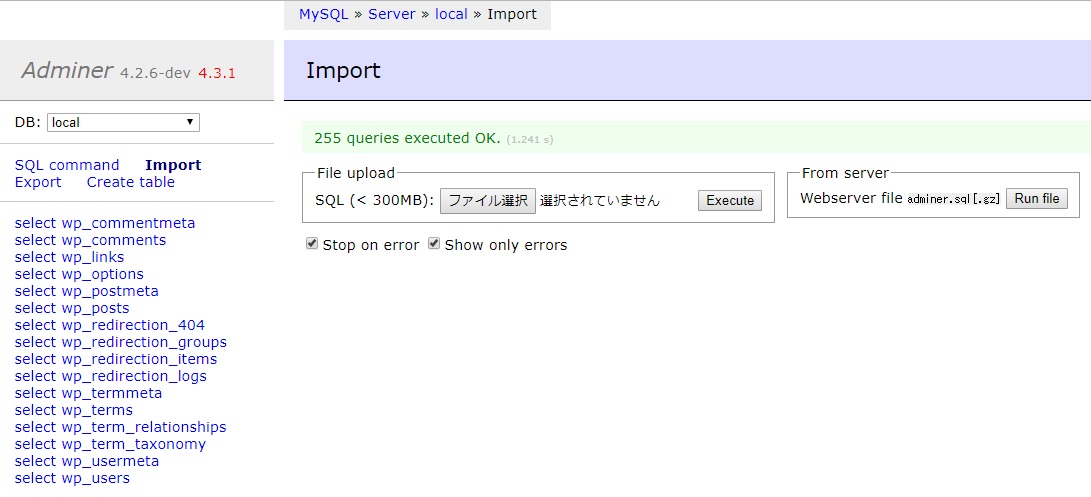Viewport: 1091px width, 497px height.
Task: Click the select link beside wp_termmeta
Action: click(35, 393)
